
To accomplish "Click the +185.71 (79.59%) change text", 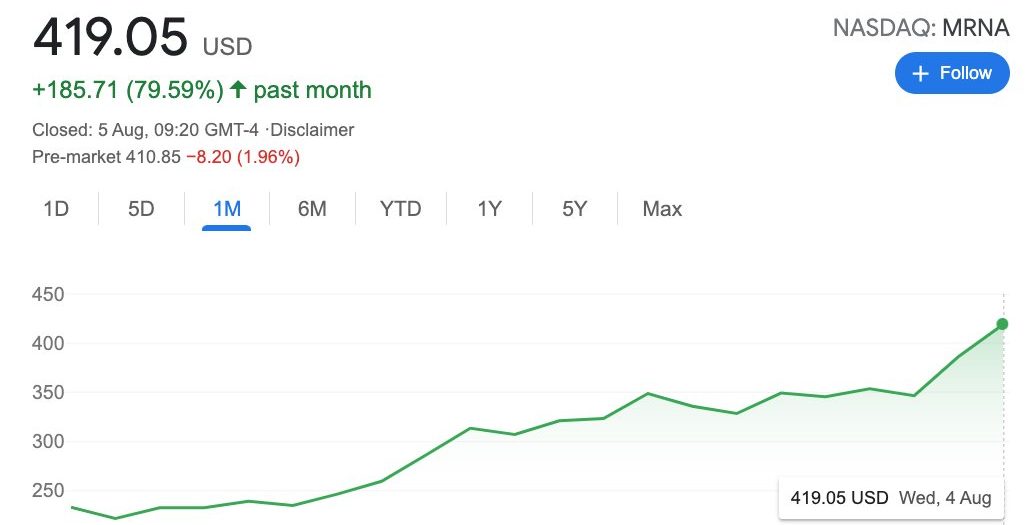I will point(128,90).
